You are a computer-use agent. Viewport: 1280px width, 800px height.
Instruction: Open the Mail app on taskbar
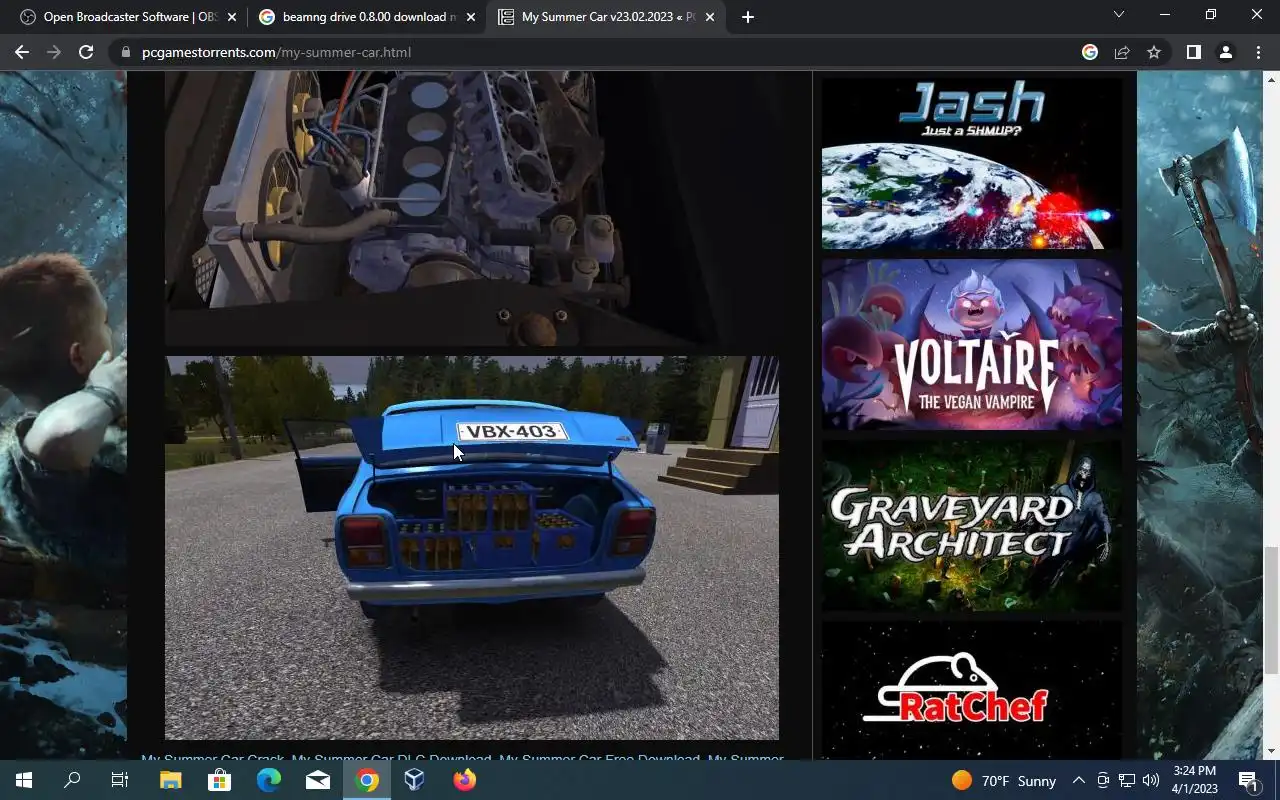318,780
